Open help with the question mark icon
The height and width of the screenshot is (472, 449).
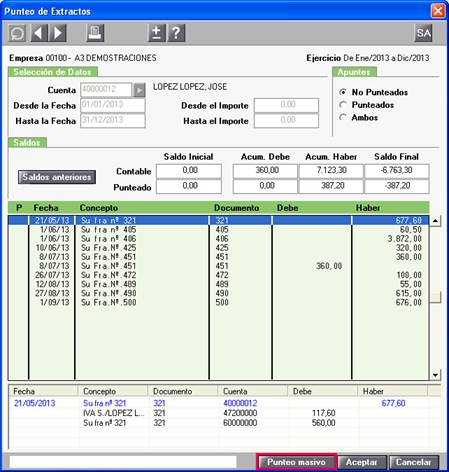click(x=176, y=33)
